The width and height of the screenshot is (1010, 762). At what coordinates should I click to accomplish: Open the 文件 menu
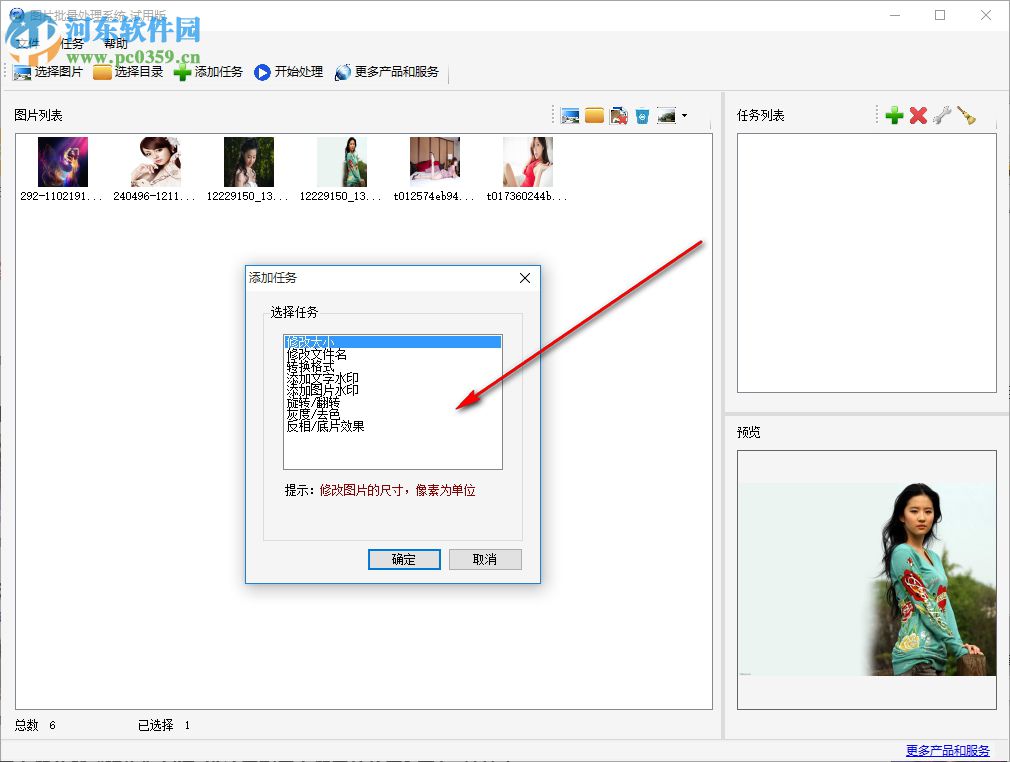tap(25, 43)
